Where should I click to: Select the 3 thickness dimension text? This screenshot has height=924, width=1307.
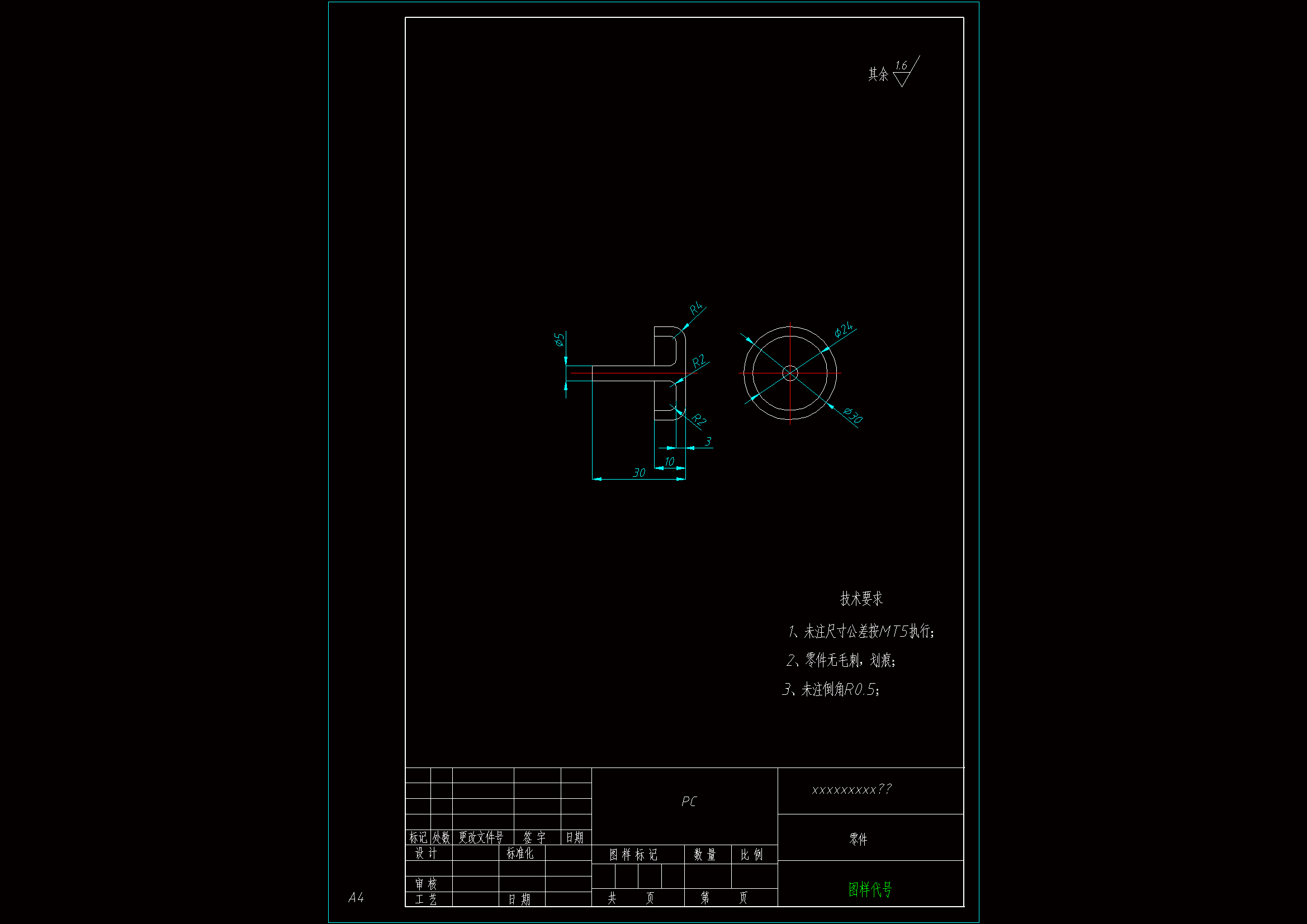(x=708, y=442)
